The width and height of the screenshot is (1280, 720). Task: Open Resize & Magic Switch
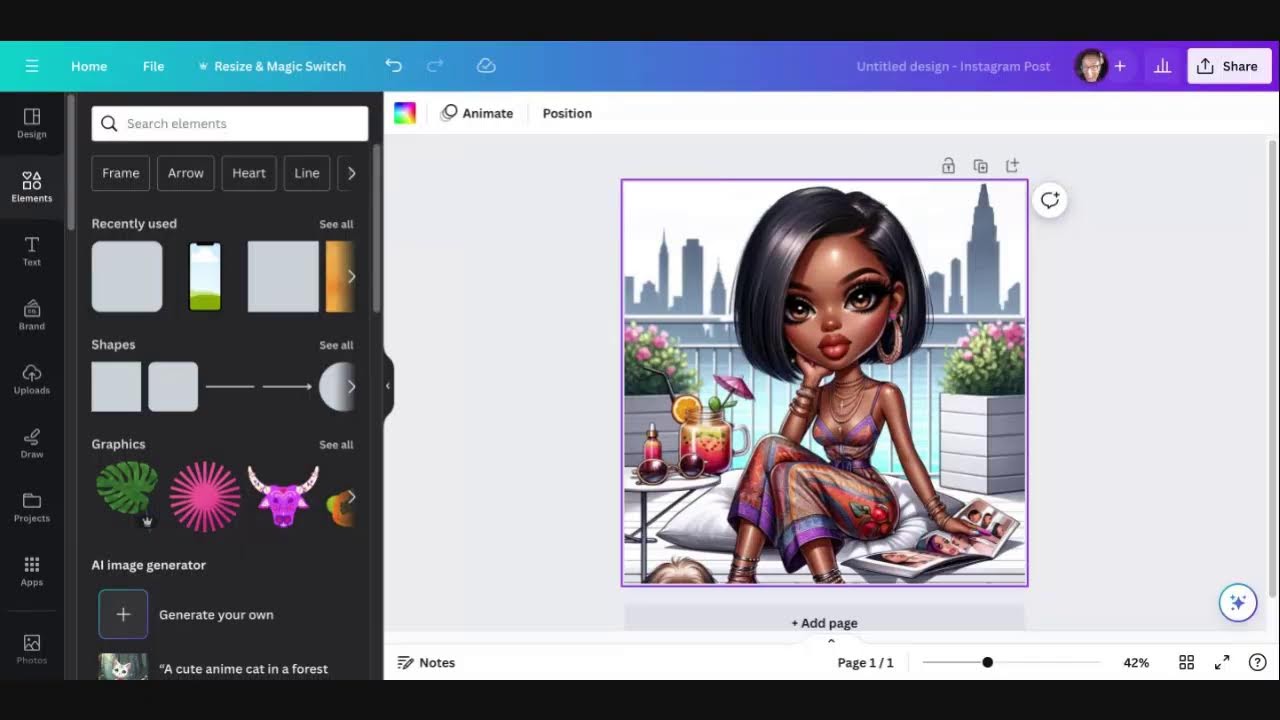[x=272, y=66]
